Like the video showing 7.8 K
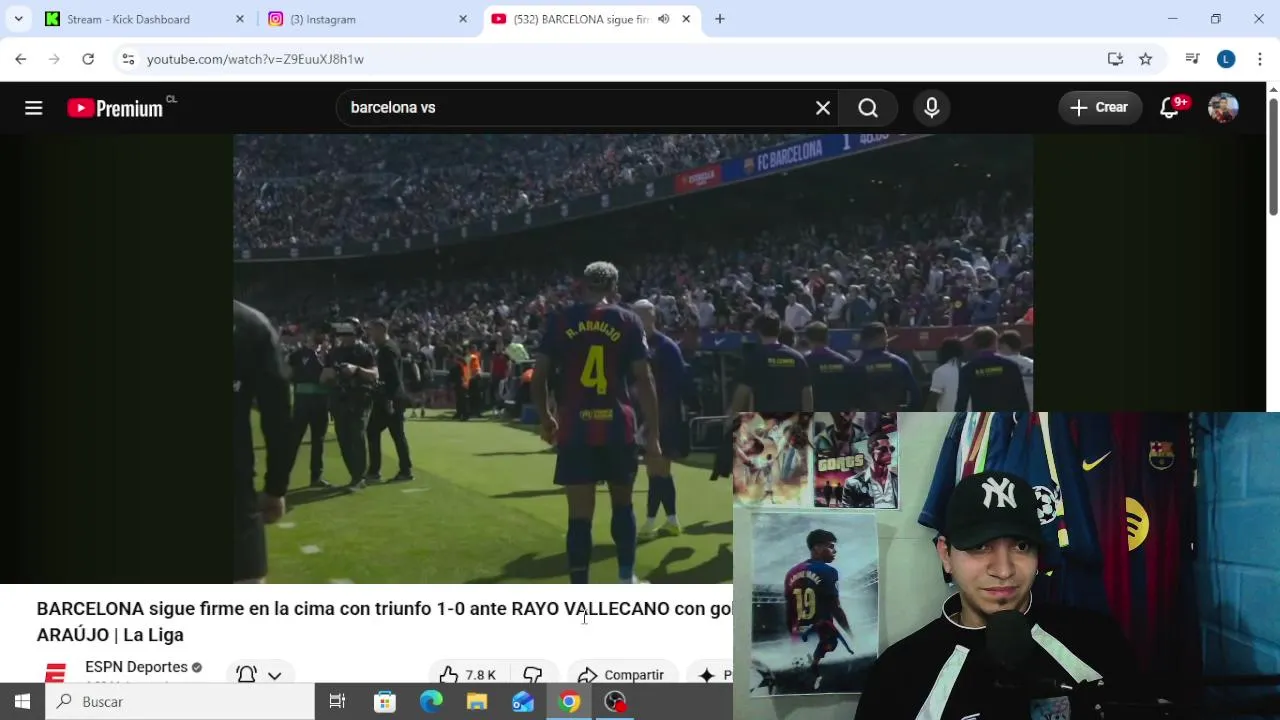The image size is (1280, 720). pyautogui.click(x=467, y=675)
